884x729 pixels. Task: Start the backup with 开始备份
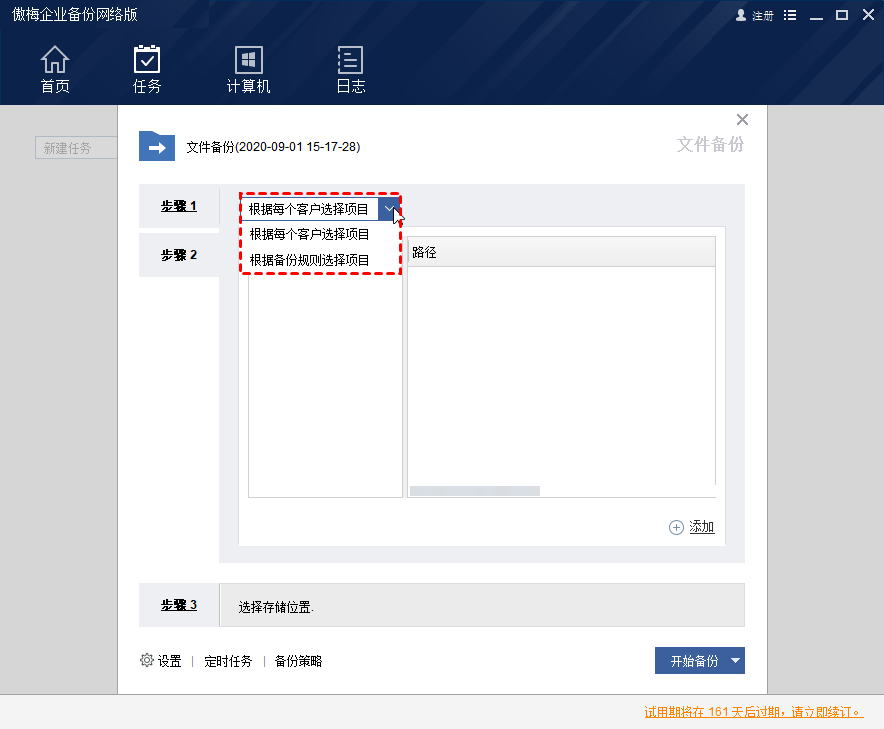694,660
